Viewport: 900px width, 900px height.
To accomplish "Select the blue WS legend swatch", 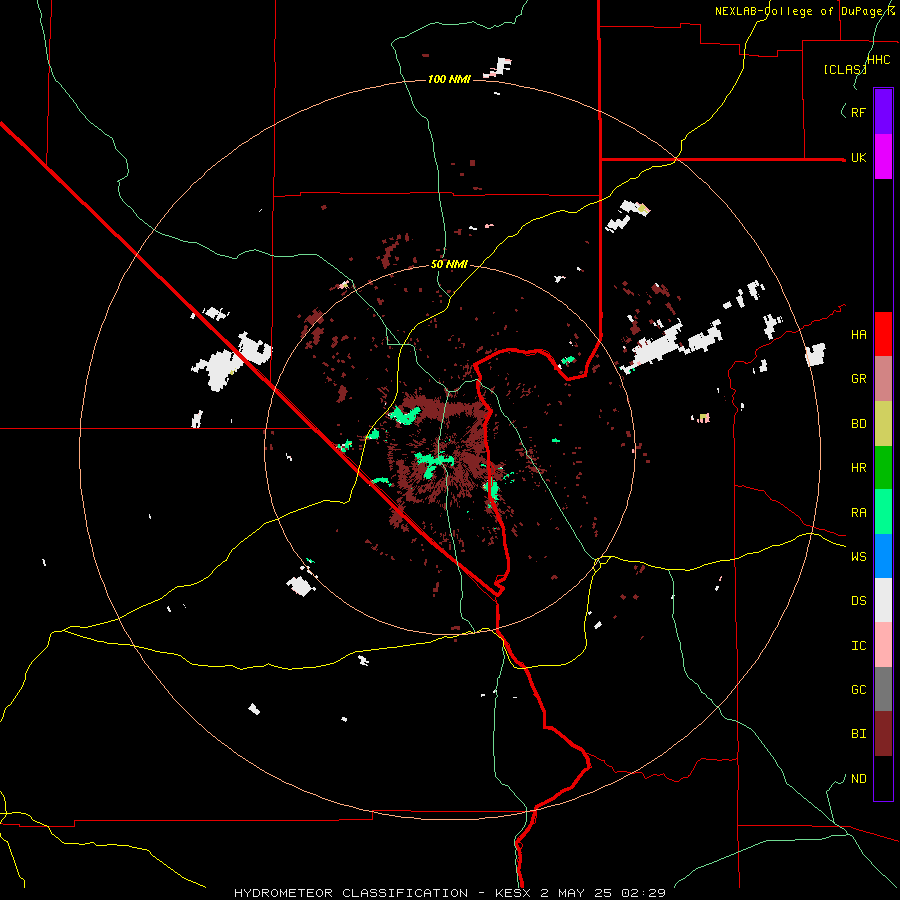I will pyautogui.click(x=883, y=556).
